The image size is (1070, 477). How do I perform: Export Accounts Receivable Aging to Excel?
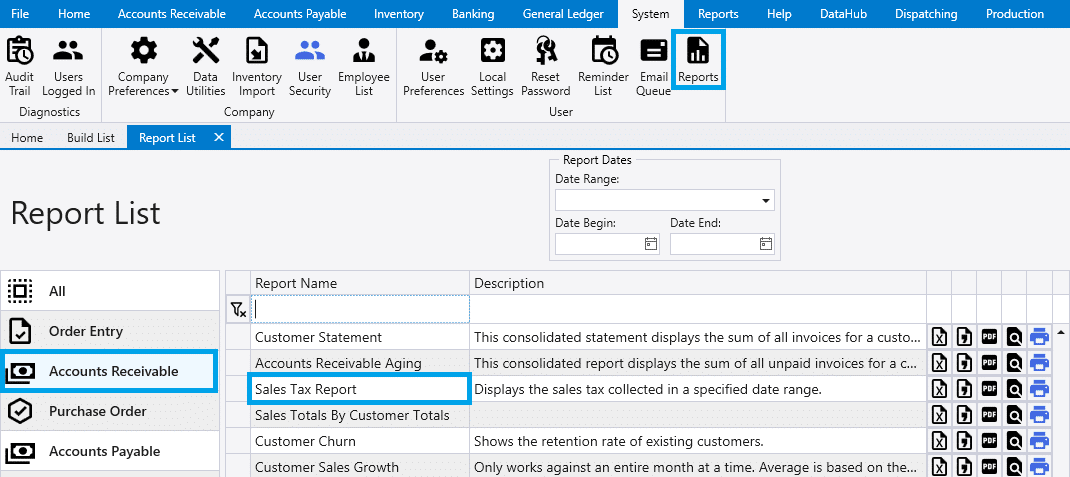point(940,363)
